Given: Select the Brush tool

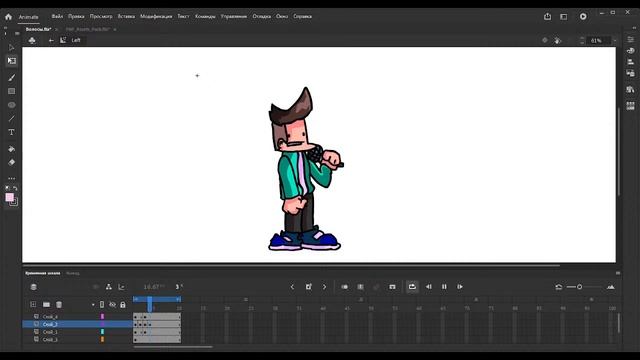Looking at the screenshot, I should click(11, 78).
